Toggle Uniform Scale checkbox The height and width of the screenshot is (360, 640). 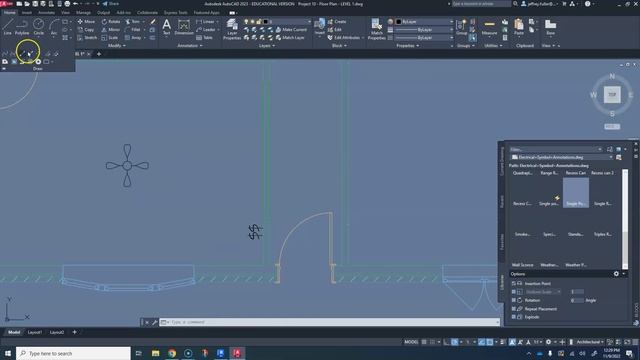pos(514,292)
